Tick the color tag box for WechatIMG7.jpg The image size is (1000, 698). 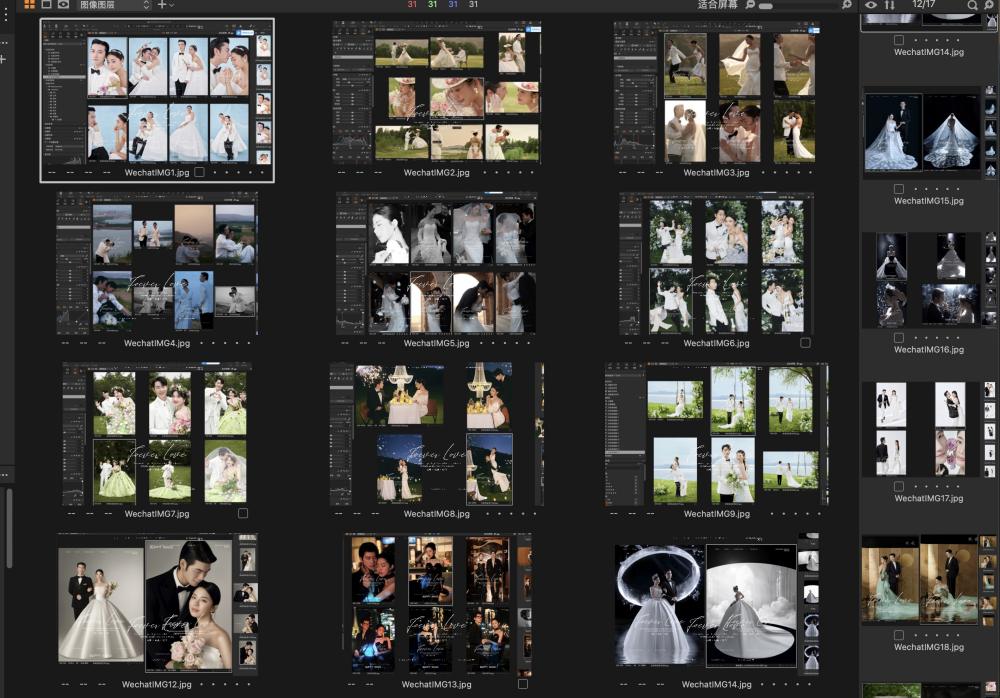(242, 513)
